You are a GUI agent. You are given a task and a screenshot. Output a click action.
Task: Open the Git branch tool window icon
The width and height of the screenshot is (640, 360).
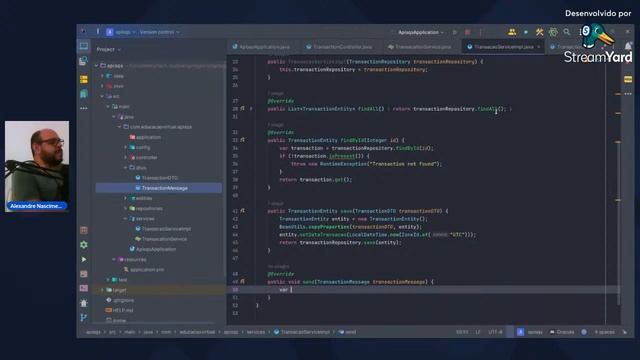pyautogui.click(x=84, y=318)
